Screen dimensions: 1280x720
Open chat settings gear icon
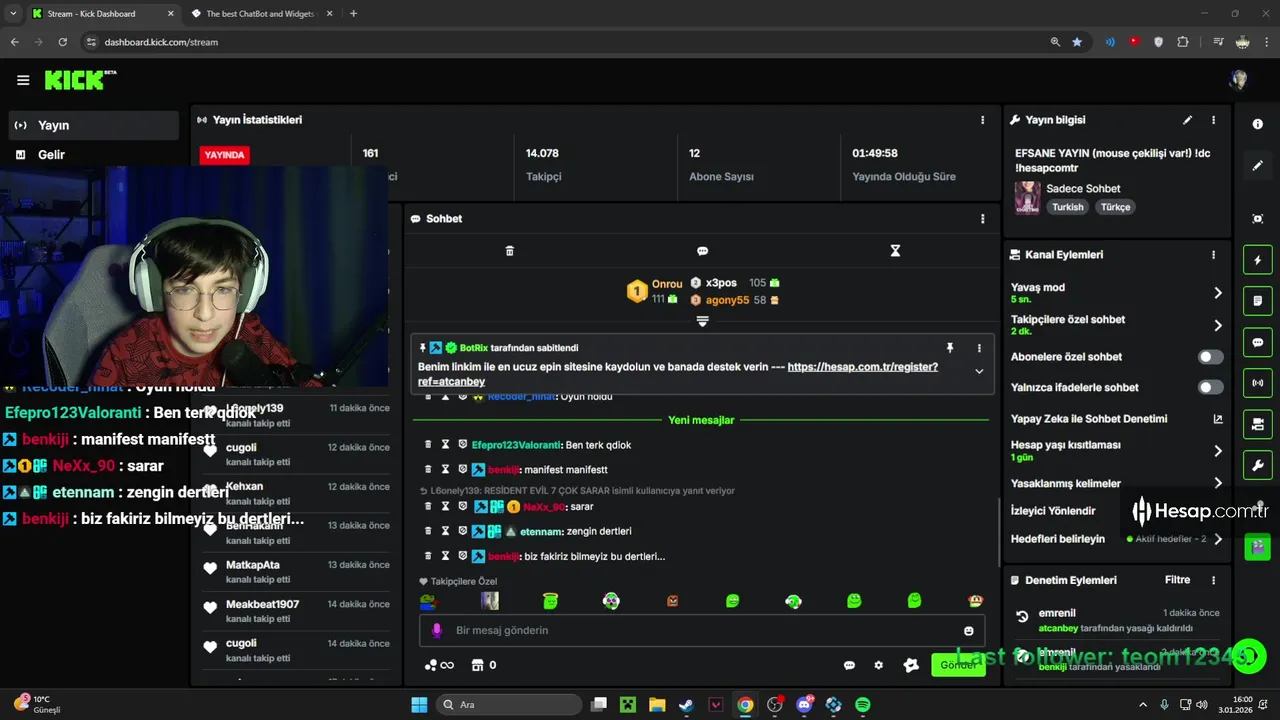point(878,666)
